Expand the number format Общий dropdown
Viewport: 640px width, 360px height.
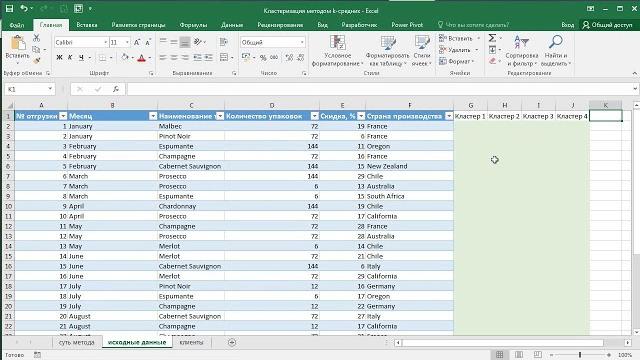pyautogui.click(x=302, y=42)
